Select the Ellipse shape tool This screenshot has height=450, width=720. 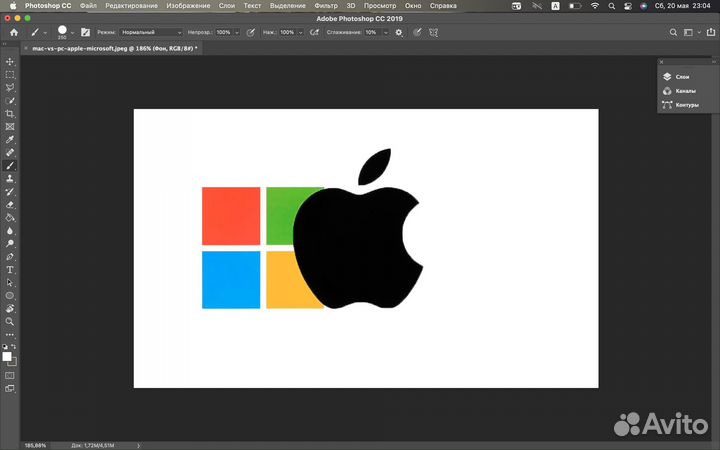[x=10, y=296]
